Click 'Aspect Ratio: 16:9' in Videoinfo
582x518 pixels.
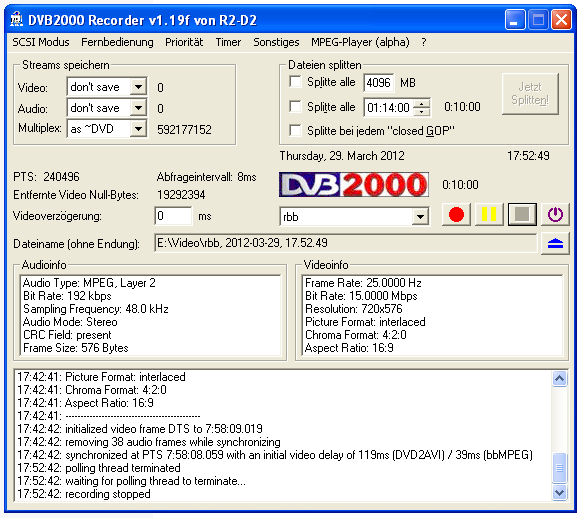point(349,348)
